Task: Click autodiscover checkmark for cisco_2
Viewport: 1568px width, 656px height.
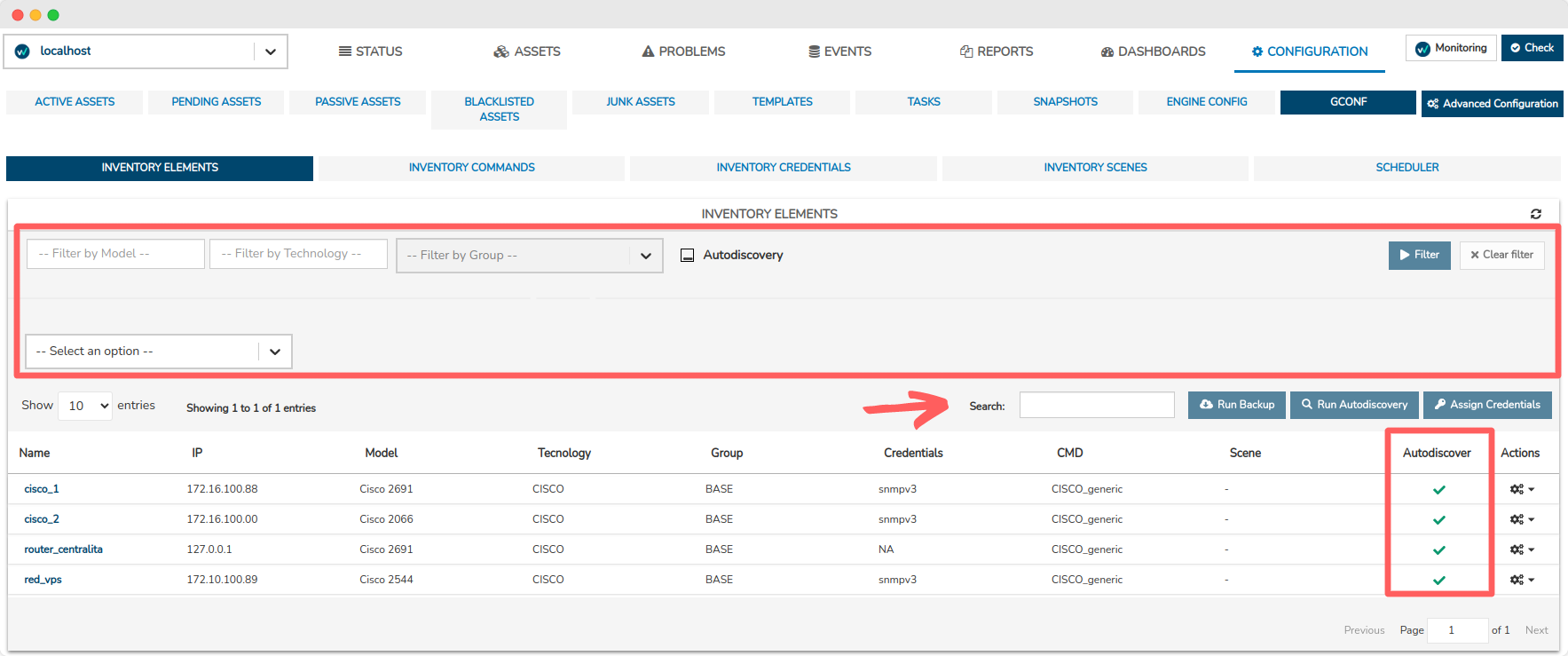Action: 1439,519
